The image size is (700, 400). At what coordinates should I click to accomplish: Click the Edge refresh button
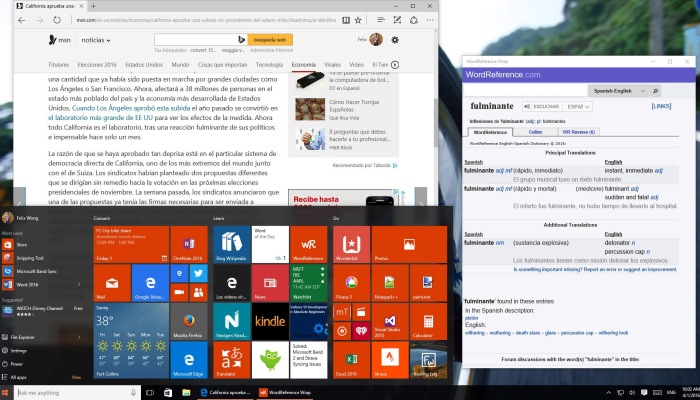(x=57, y=20)
